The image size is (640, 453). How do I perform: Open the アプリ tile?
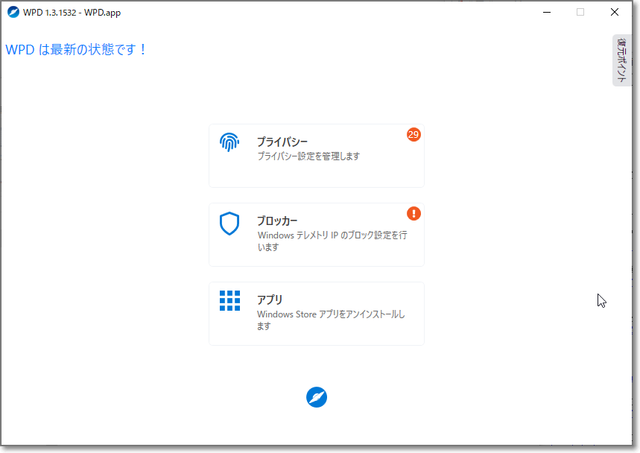point(316,313)
